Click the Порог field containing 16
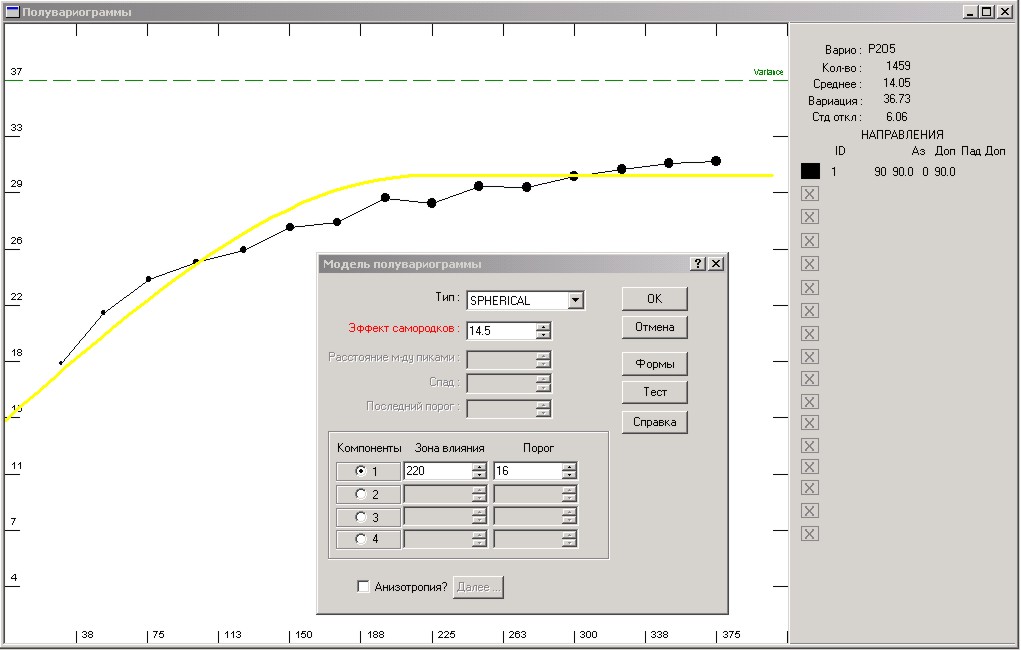Image resolution: width=1021 pixels, height=650 pixels. click(x=528, y=470)
